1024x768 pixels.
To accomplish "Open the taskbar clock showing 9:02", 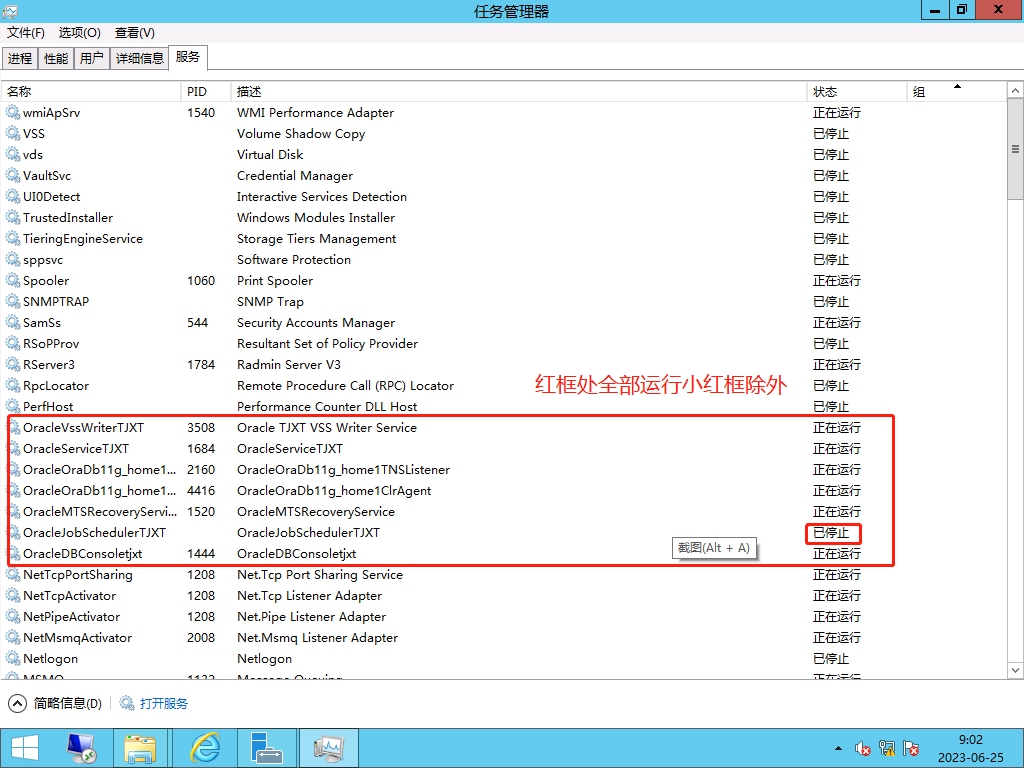I will click(x=970, y=748).
